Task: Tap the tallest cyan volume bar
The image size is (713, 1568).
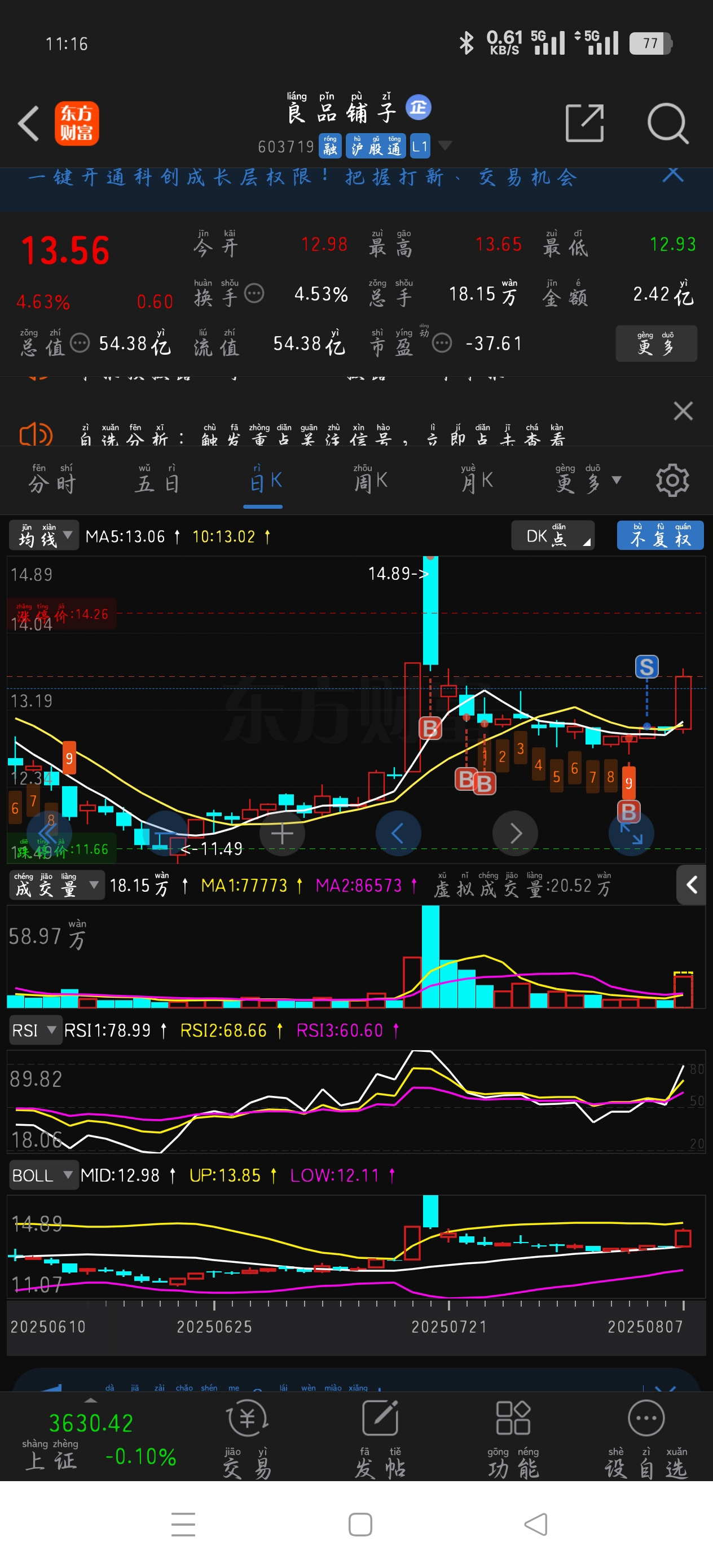Action: tap(430, 956)
